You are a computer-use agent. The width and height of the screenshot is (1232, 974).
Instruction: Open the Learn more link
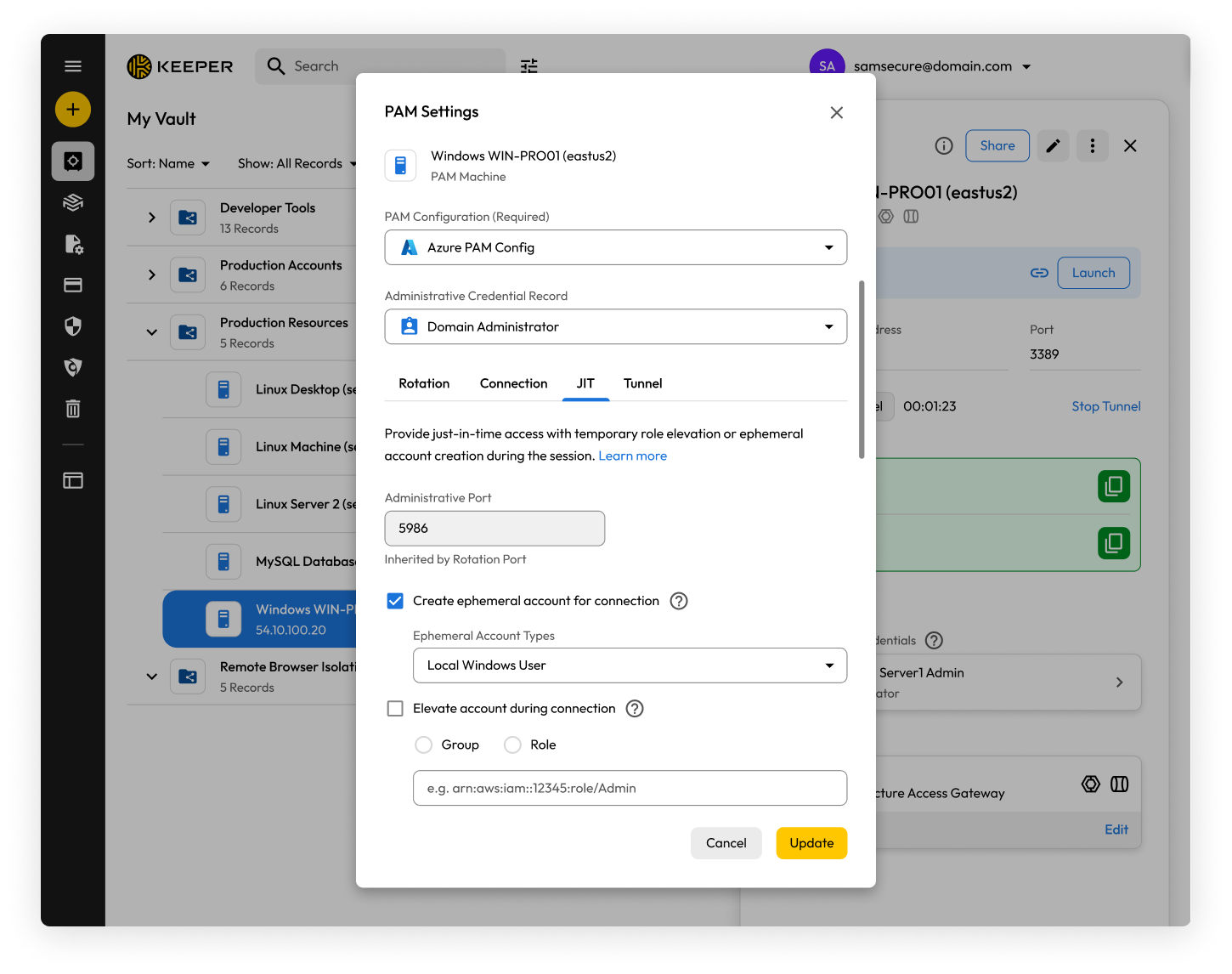tap(632, 456)
